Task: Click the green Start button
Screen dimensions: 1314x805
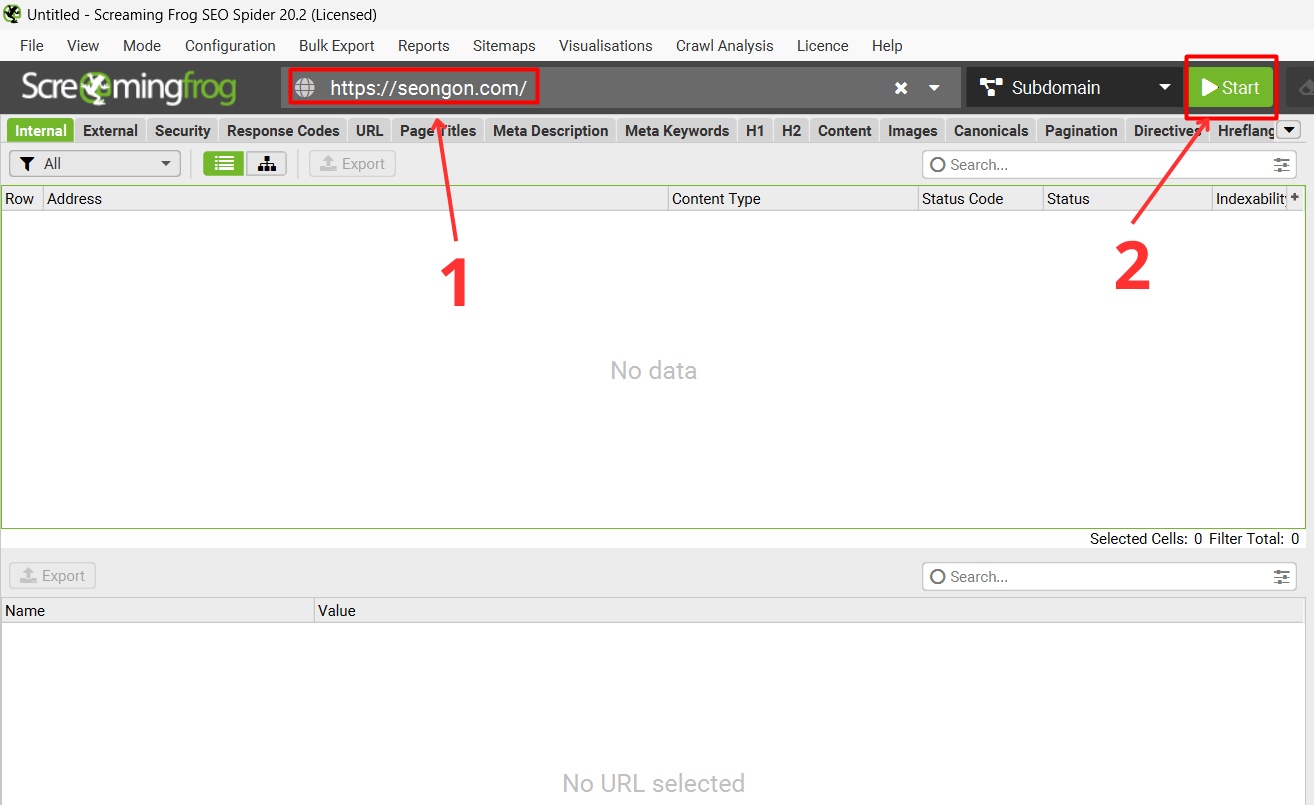Action: point(1231,88)
